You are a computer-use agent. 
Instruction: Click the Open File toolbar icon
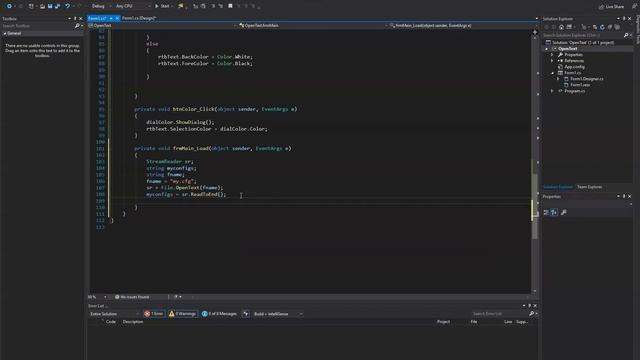click(x=42, y=6)
